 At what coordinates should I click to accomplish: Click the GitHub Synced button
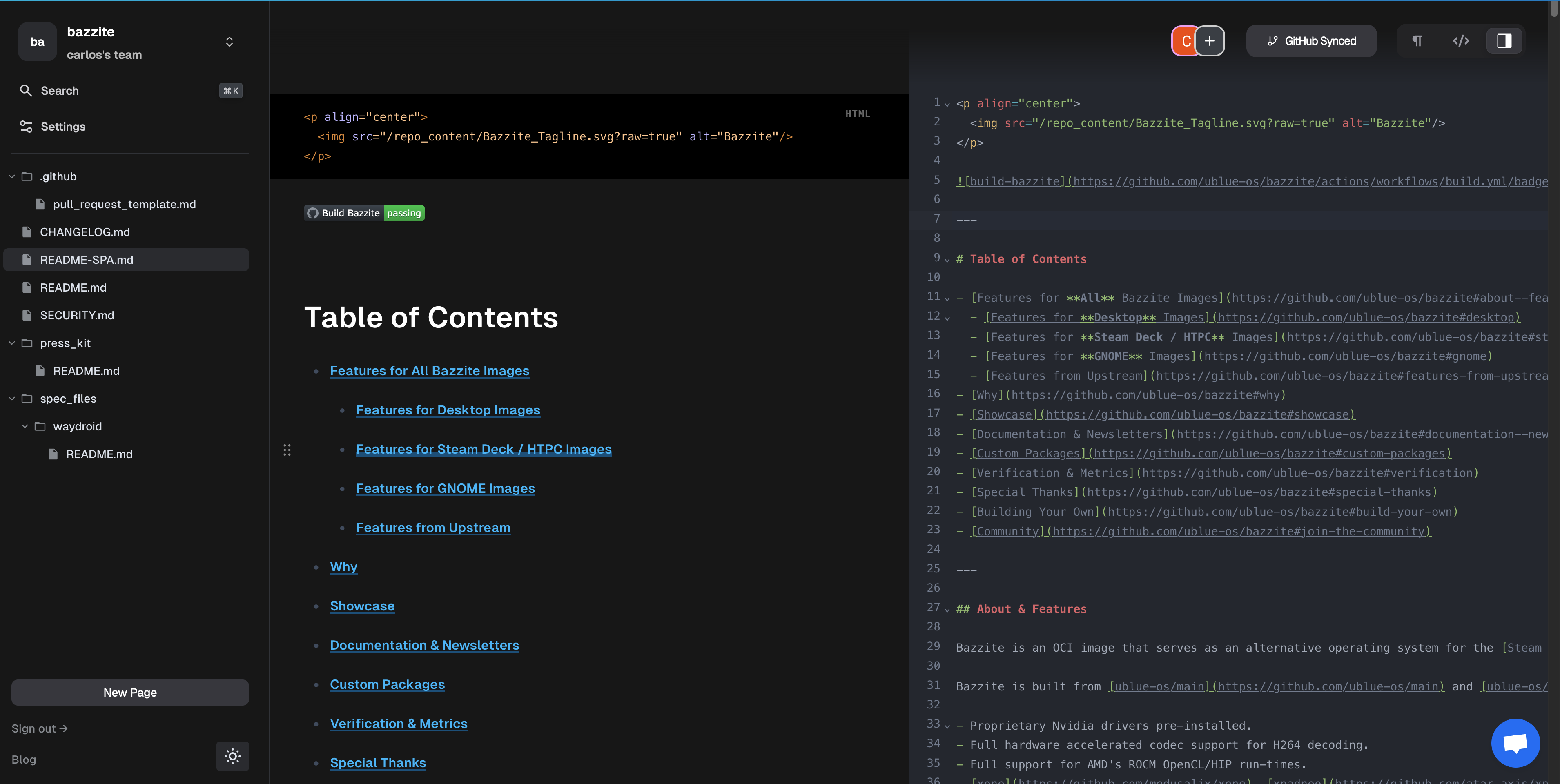pyautogui.click(x=1311, y=41)
